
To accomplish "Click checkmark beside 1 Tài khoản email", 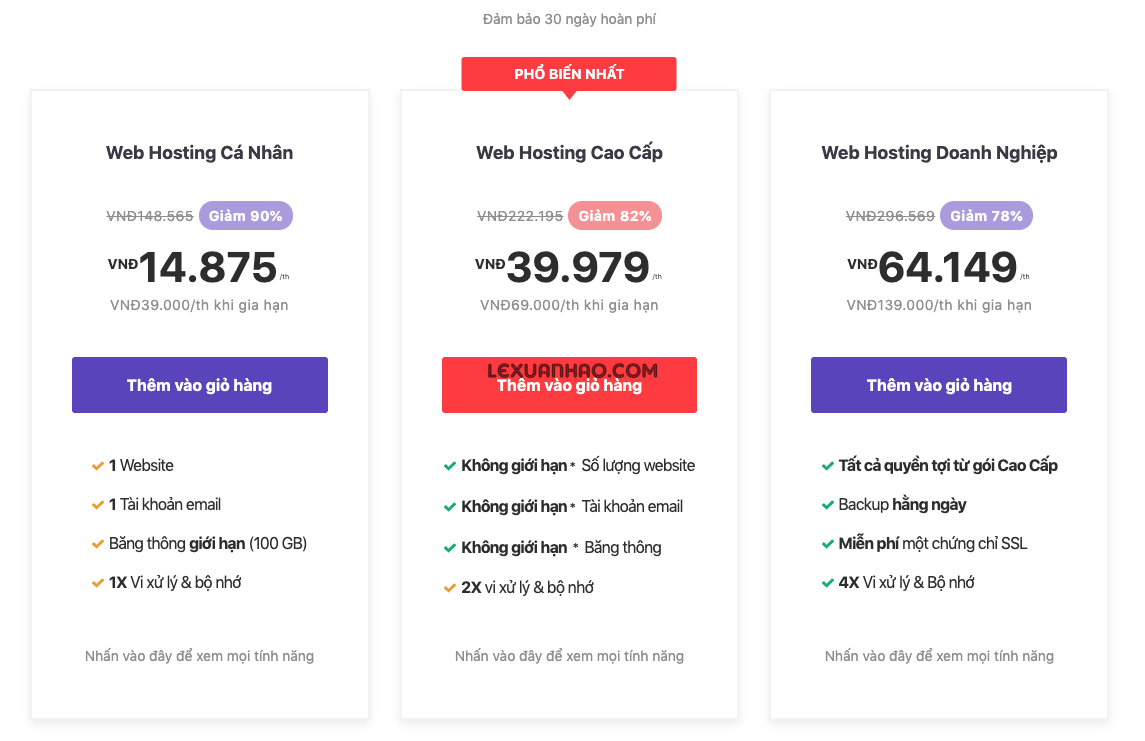I will [97, 505].
